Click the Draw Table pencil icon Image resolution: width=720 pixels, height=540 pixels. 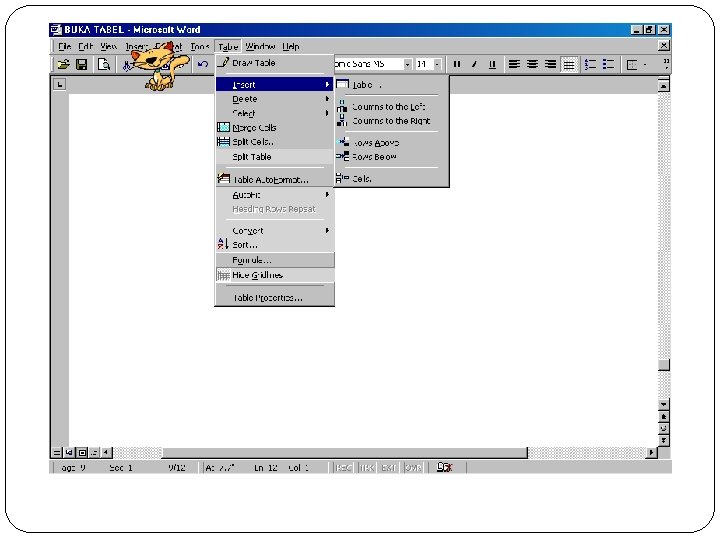pyautogui.click(x=223, y=62)
